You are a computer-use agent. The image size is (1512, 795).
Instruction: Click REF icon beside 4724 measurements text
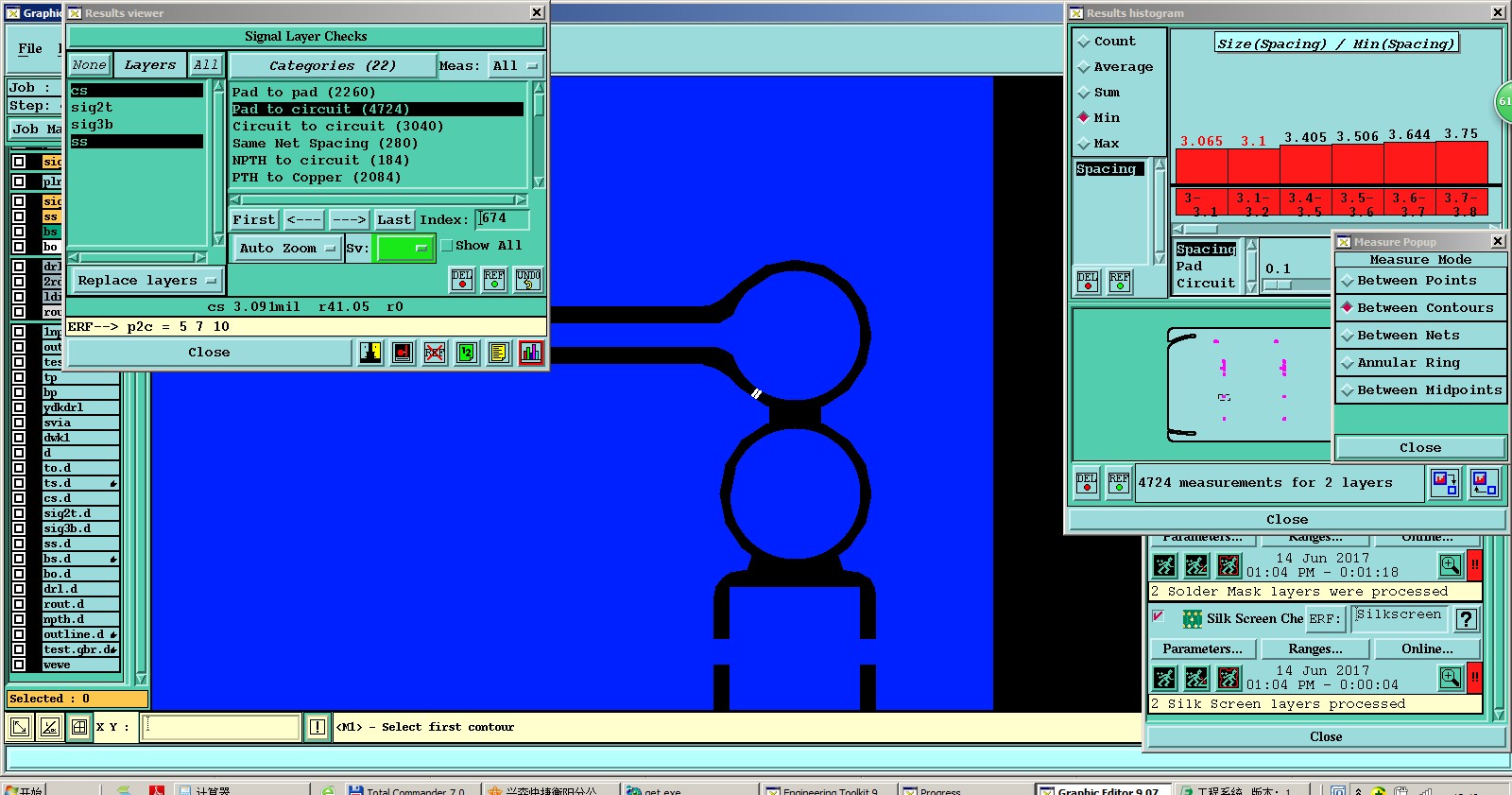(x=1119, y=483)
